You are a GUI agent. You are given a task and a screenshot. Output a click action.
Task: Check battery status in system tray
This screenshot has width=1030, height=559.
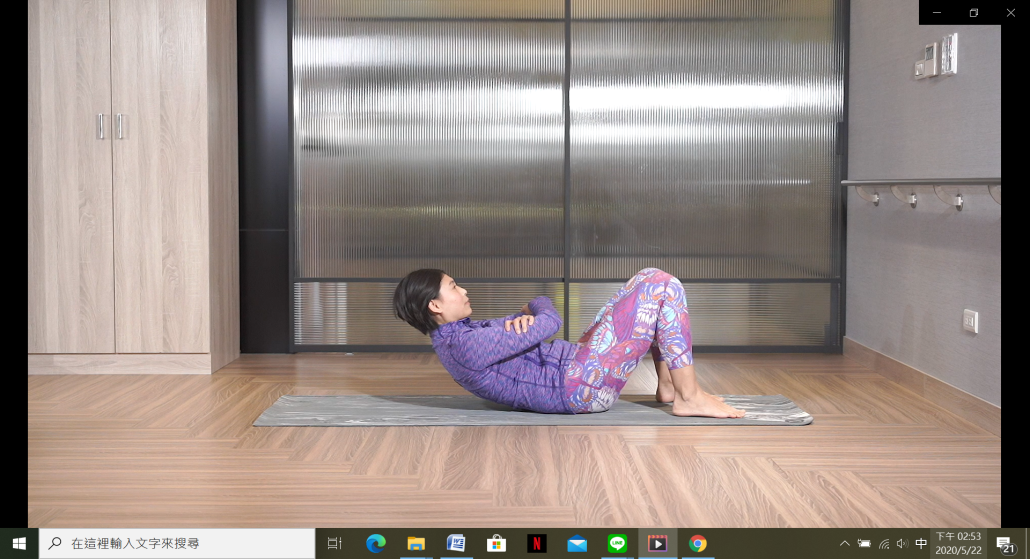click(864, 543)
